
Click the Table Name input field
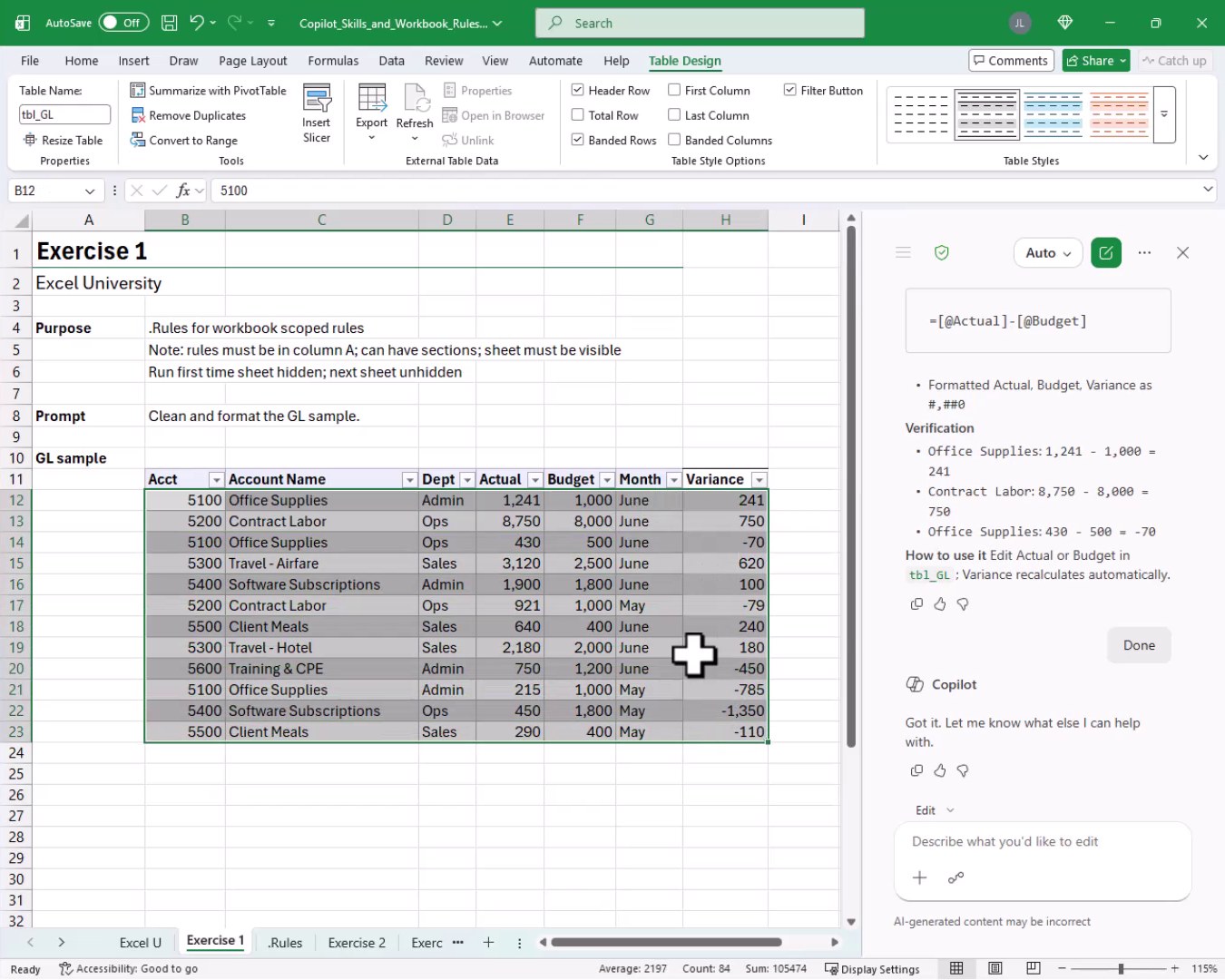pyautogui.click(x=64, y=114)
